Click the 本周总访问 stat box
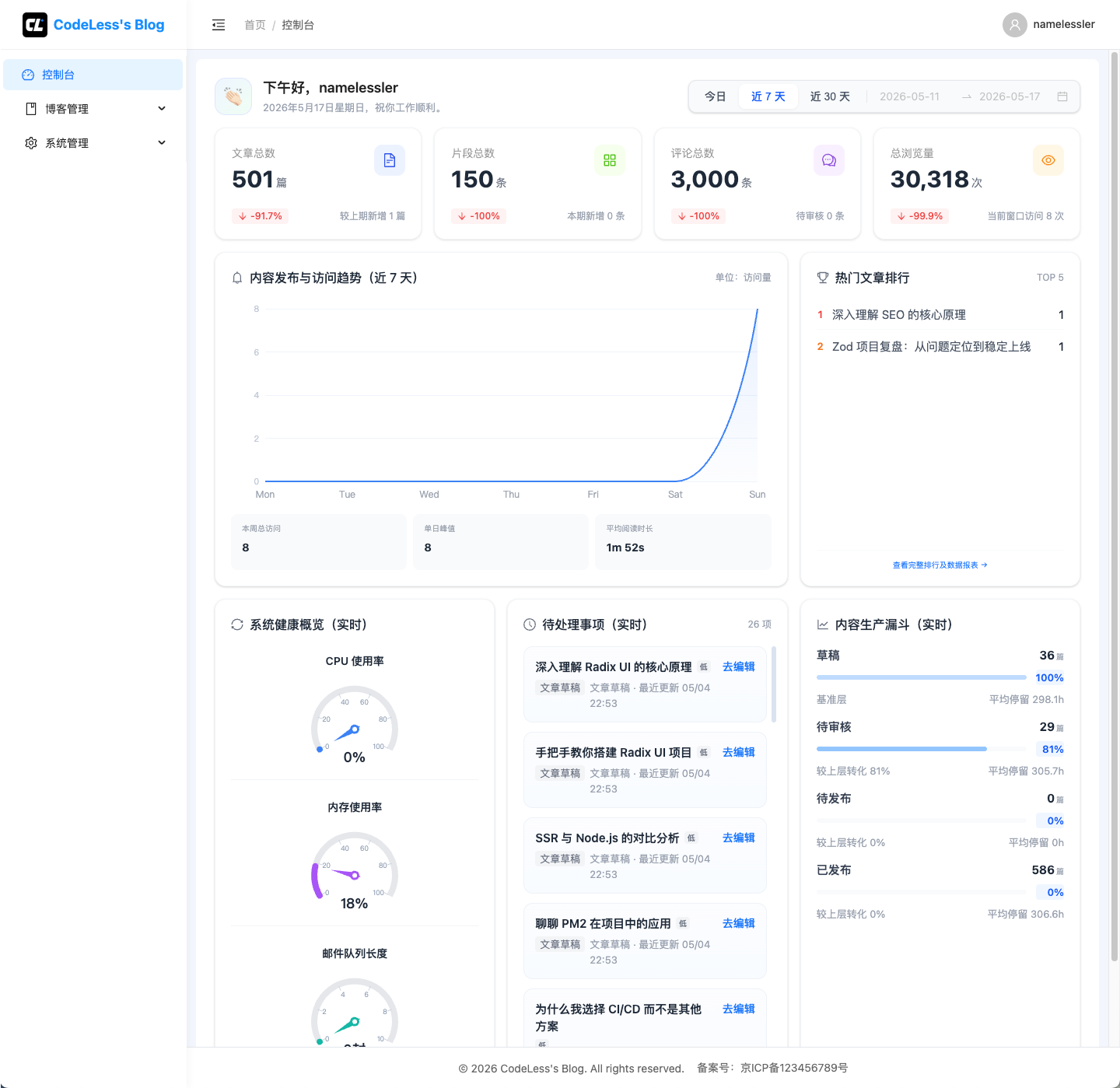 coord(319,542)
